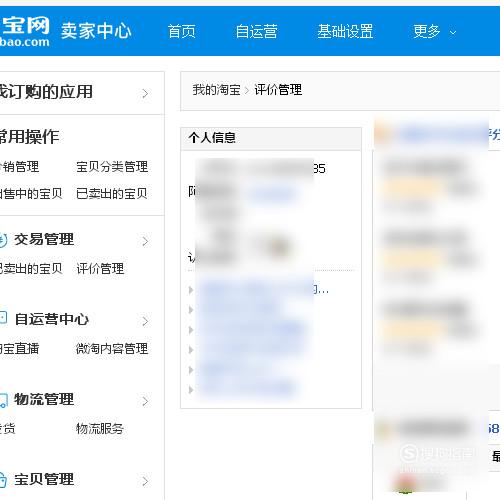Open the 自运营 top navigation item
Image resolution: width=500 pixels, height=500 pixels.
pos(256,32)
